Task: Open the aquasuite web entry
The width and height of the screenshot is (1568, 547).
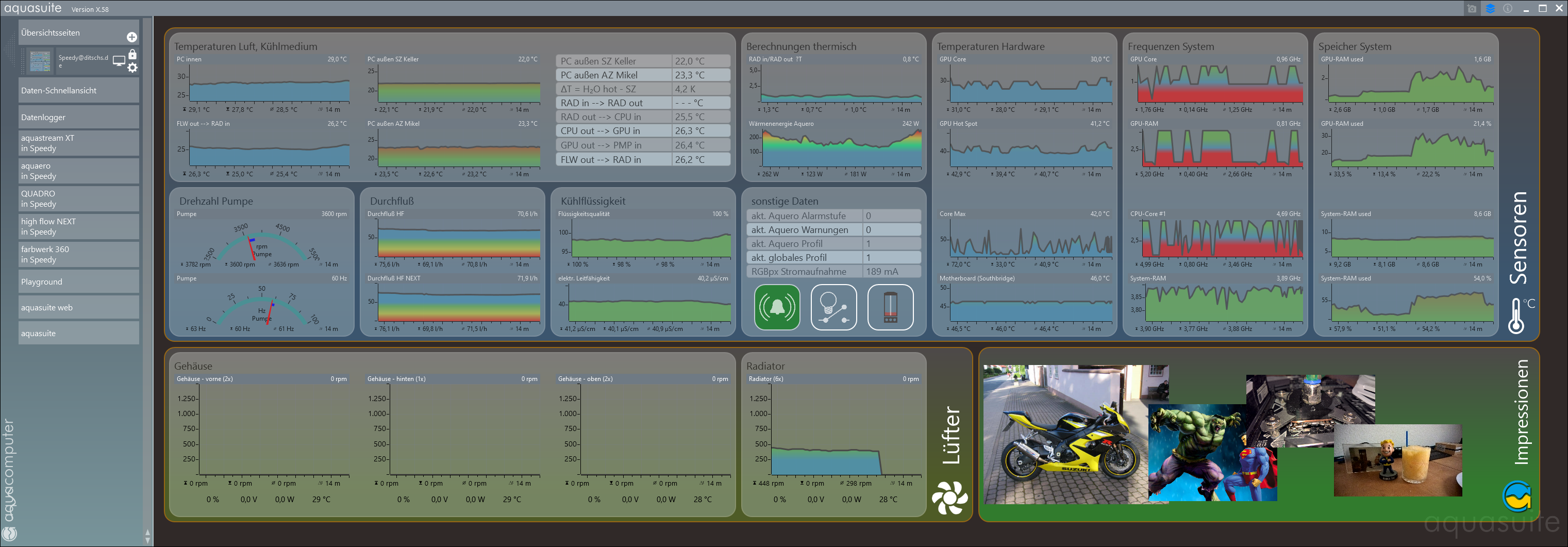Action: pyautogui.click(x=78, y=308)
